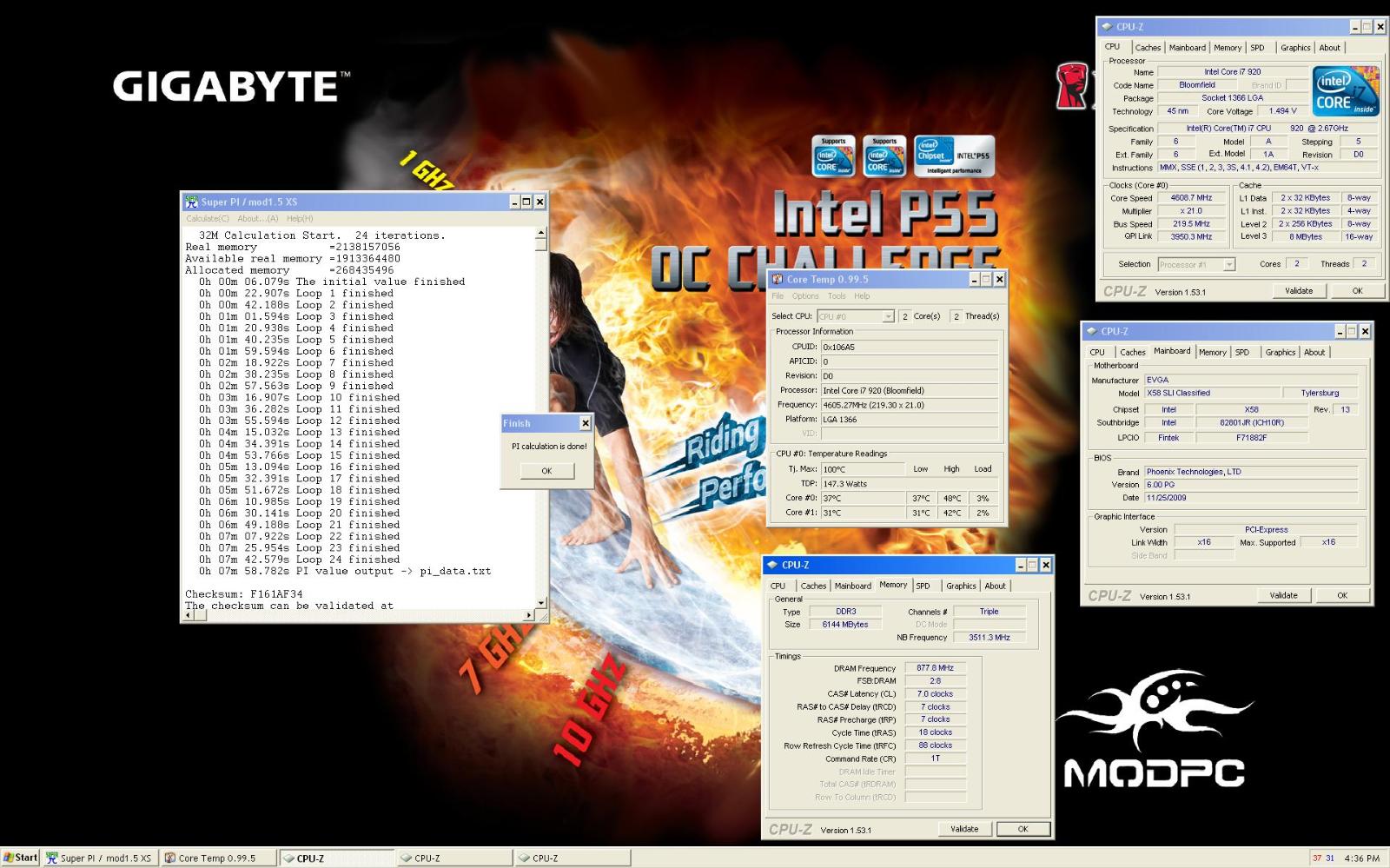Click the CPUID field 0x106A5
The width and height of the screenshot is (1390, 868).
(910, 348)
